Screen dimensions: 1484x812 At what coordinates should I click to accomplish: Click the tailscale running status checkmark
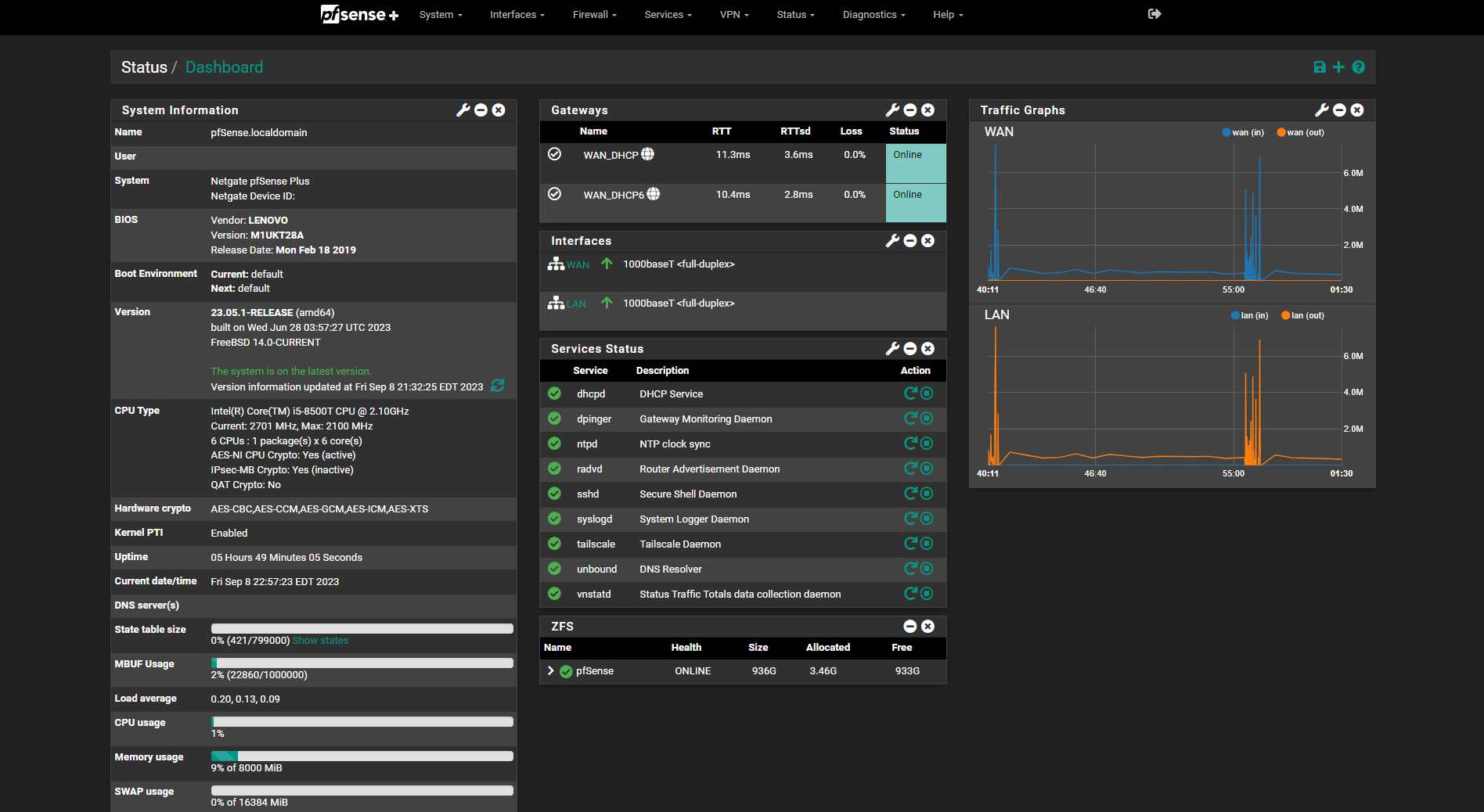[554, 544]
